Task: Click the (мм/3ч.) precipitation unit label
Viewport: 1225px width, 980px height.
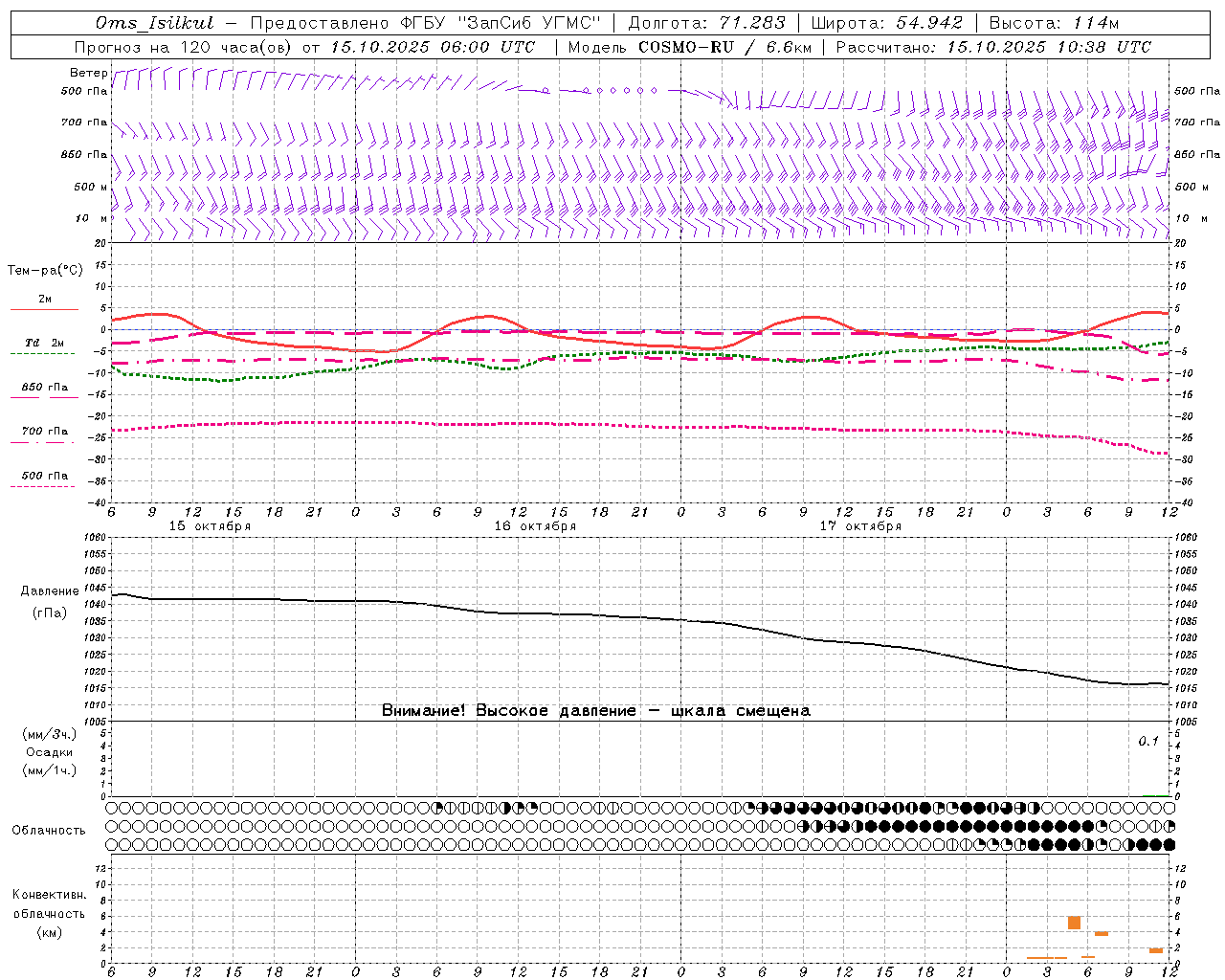Action: point(50,735)
